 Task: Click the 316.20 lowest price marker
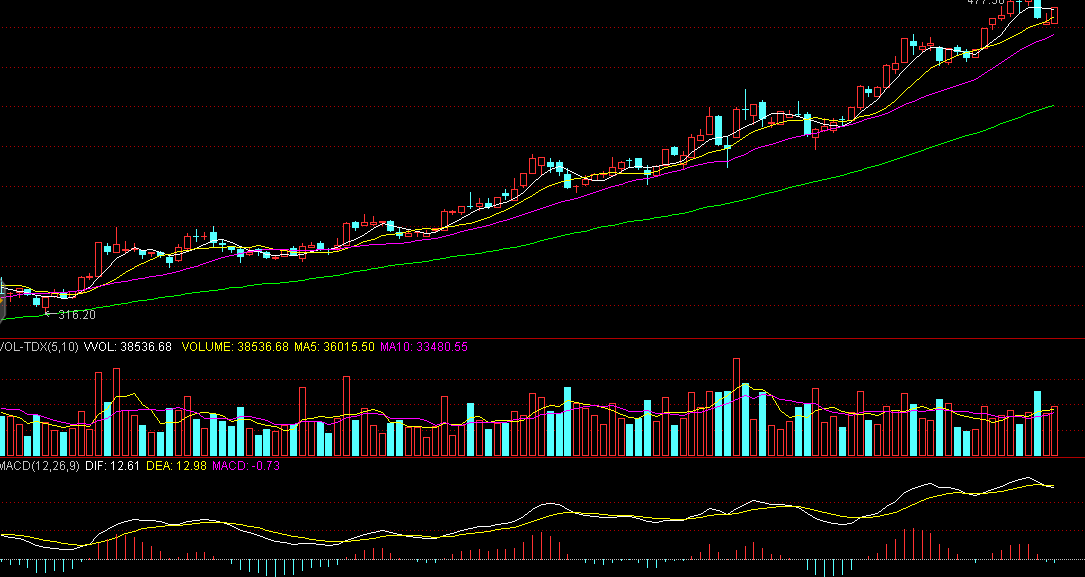point(77,315)
